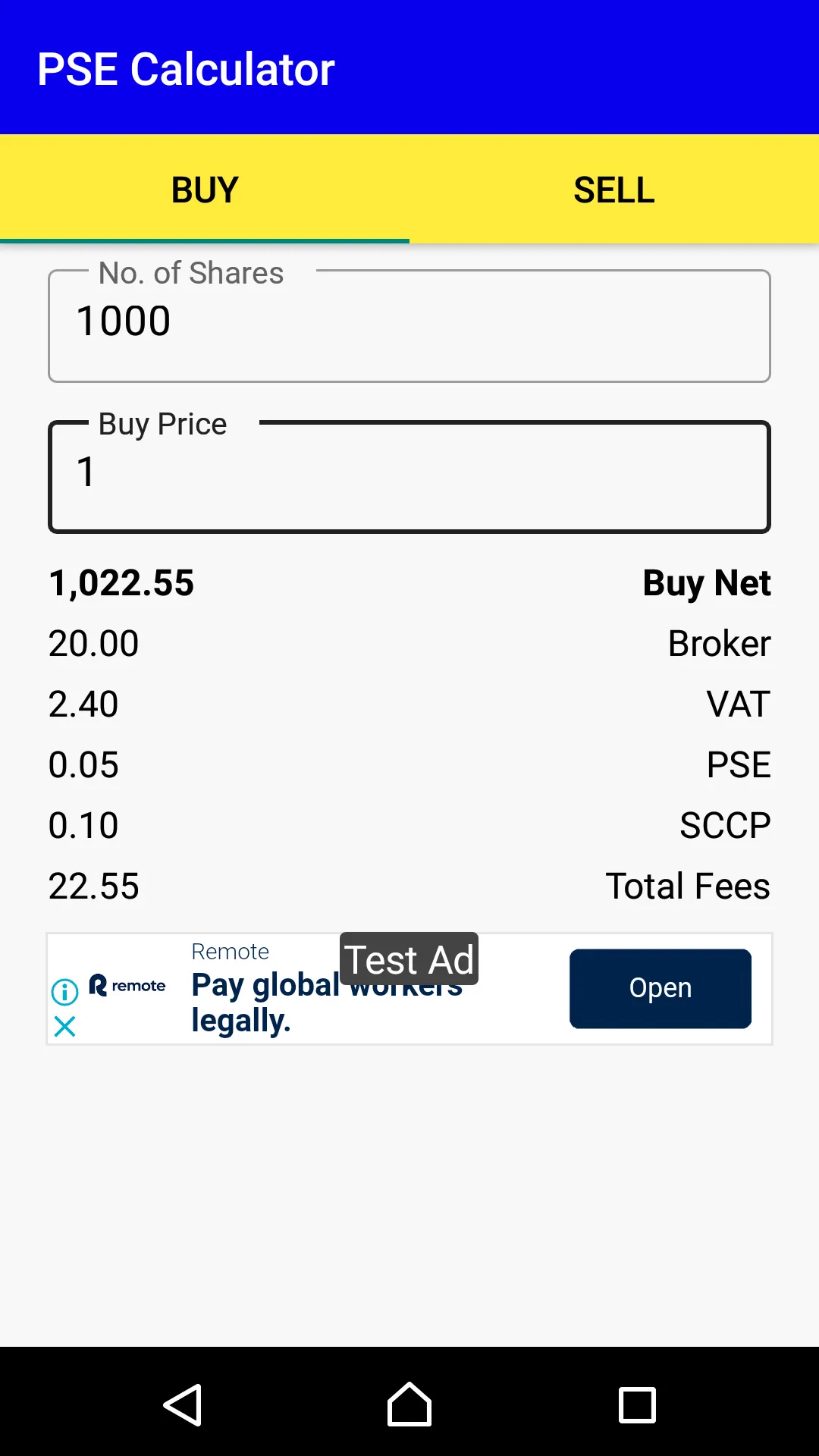The image size is (819, 1456).
Task: Tap the PSE Calculator title
Action: click(186, 69)
